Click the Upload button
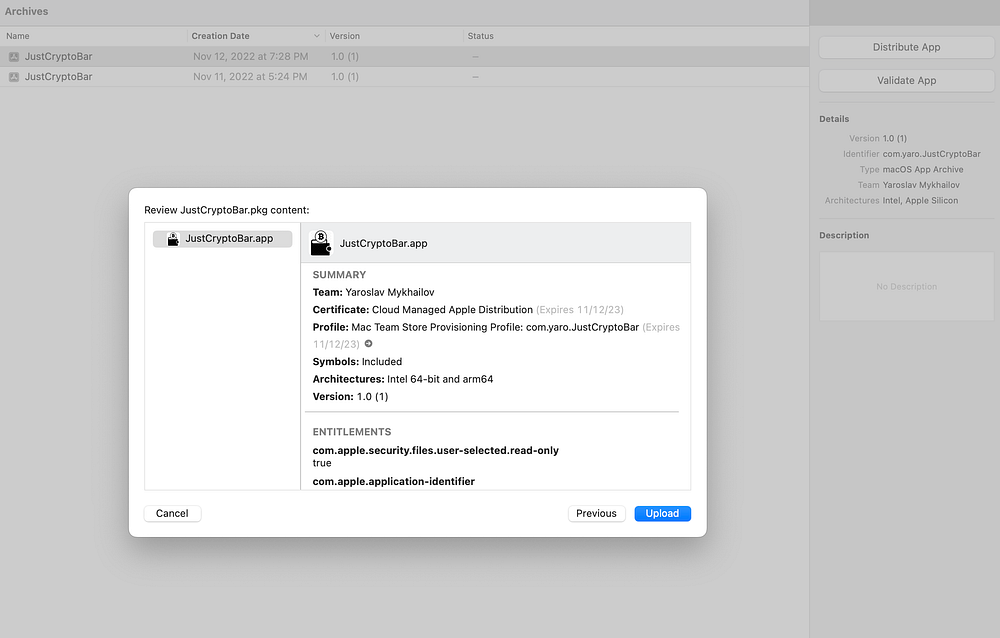Image resolution: width=1000 pixels, height=638 pixels. [662, 514]
